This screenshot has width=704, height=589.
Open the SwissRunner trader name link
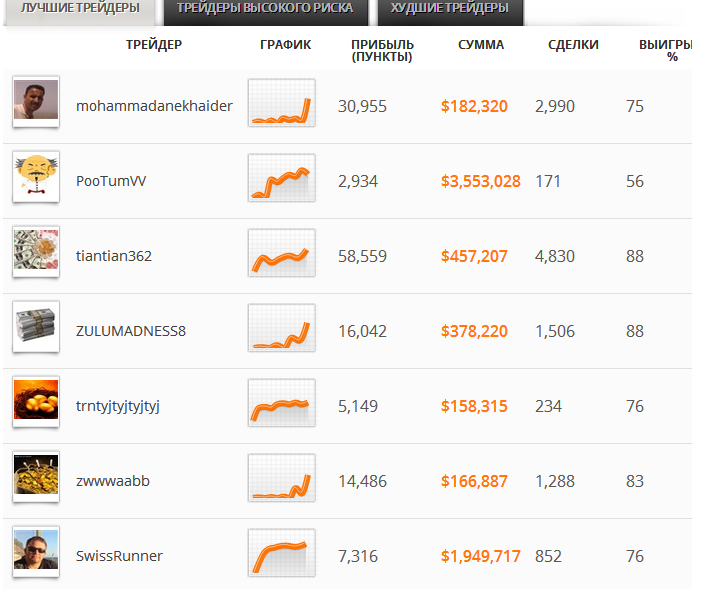pyautogui.click(x=119, y=556)
